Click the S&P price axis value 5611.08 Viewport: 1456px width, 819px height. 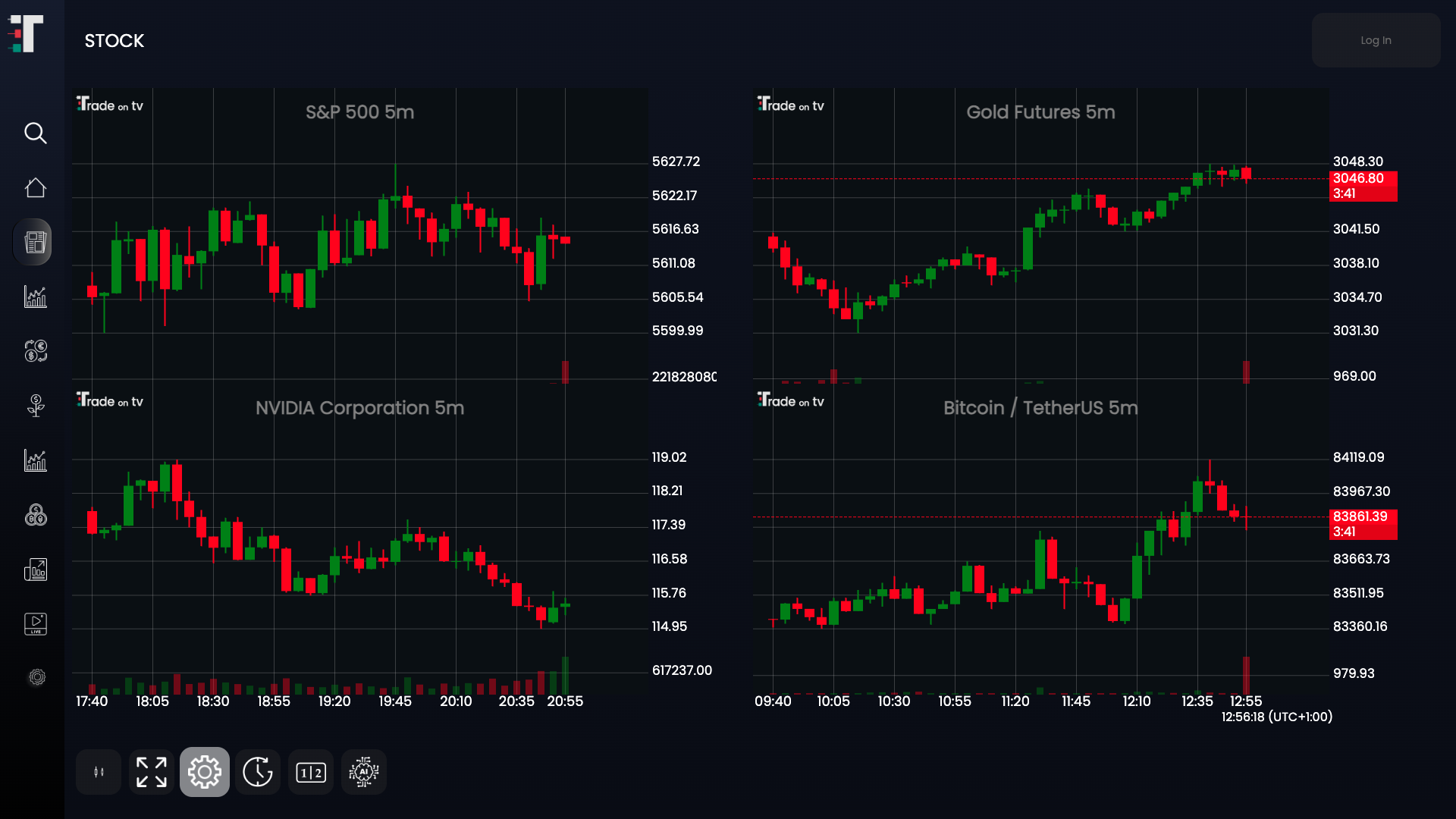(x=673, y=263)
